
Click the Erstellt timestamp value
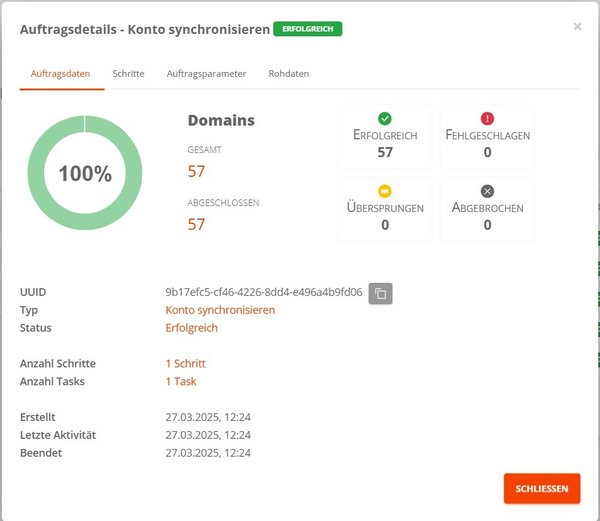[x=208, y=417]
